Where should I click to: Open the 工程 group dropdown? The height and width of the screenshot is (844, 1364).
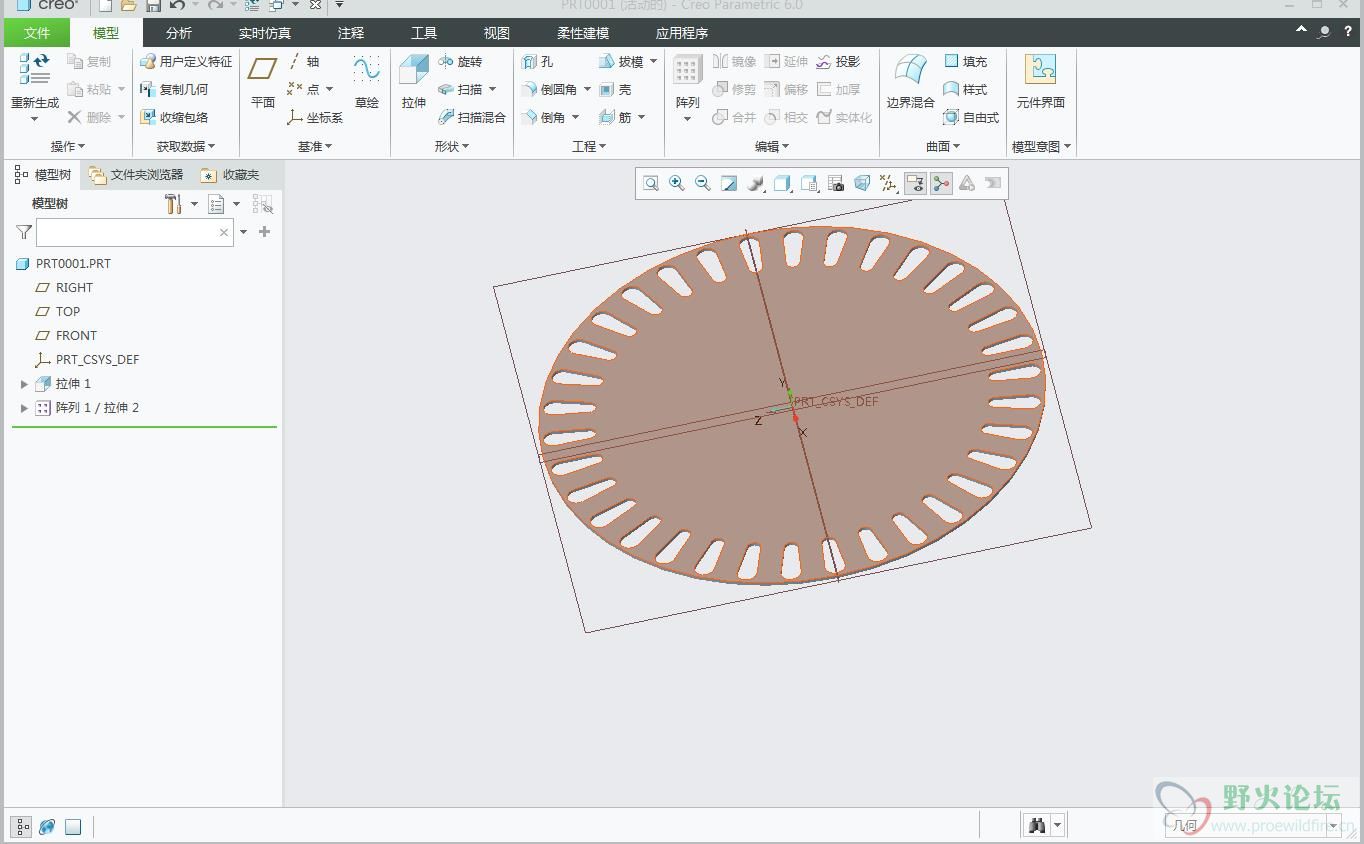click(589, 146)
